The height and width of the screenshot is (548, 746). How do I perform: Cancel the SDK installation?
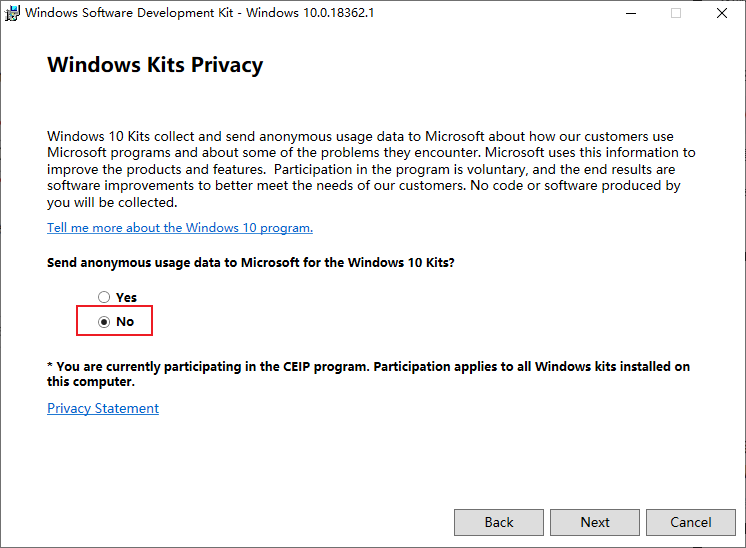(691, 522)
